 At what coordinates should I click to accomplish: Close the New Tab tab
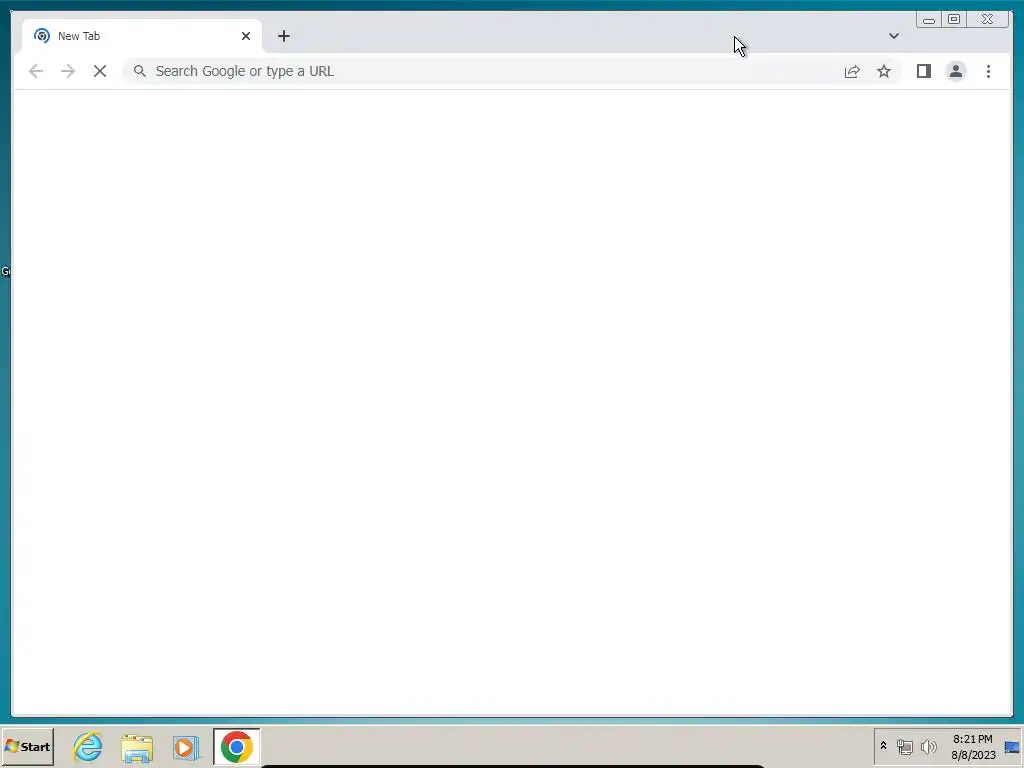point(246,36)
